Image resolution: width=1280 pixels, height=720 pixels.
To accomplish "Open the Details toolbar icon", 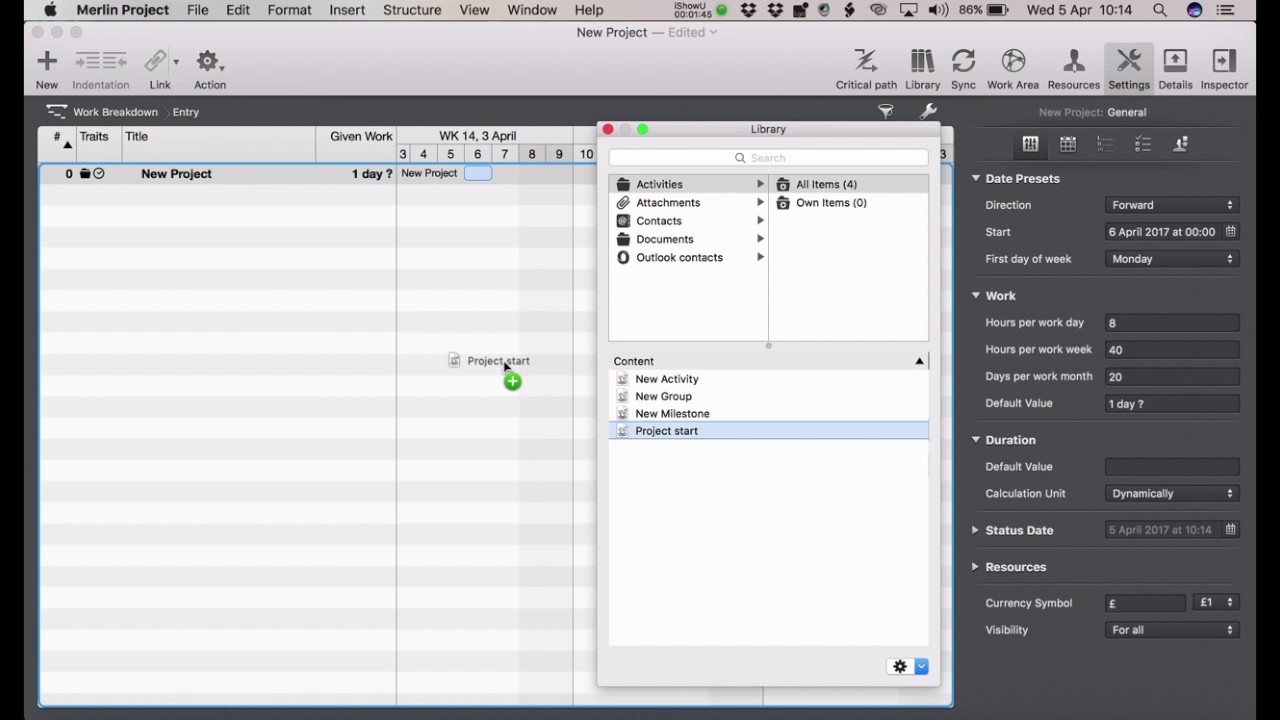I will (1175, 62).
